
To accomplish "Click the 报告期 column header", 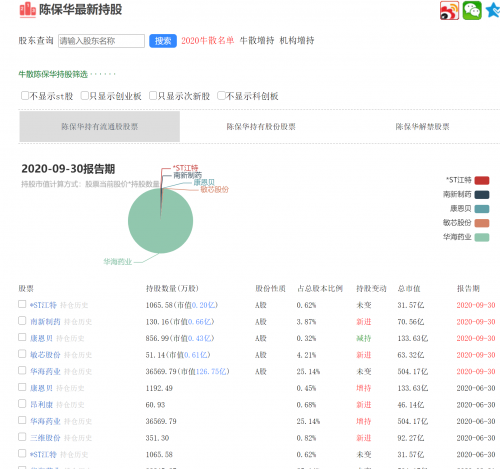I will point(468,288).
